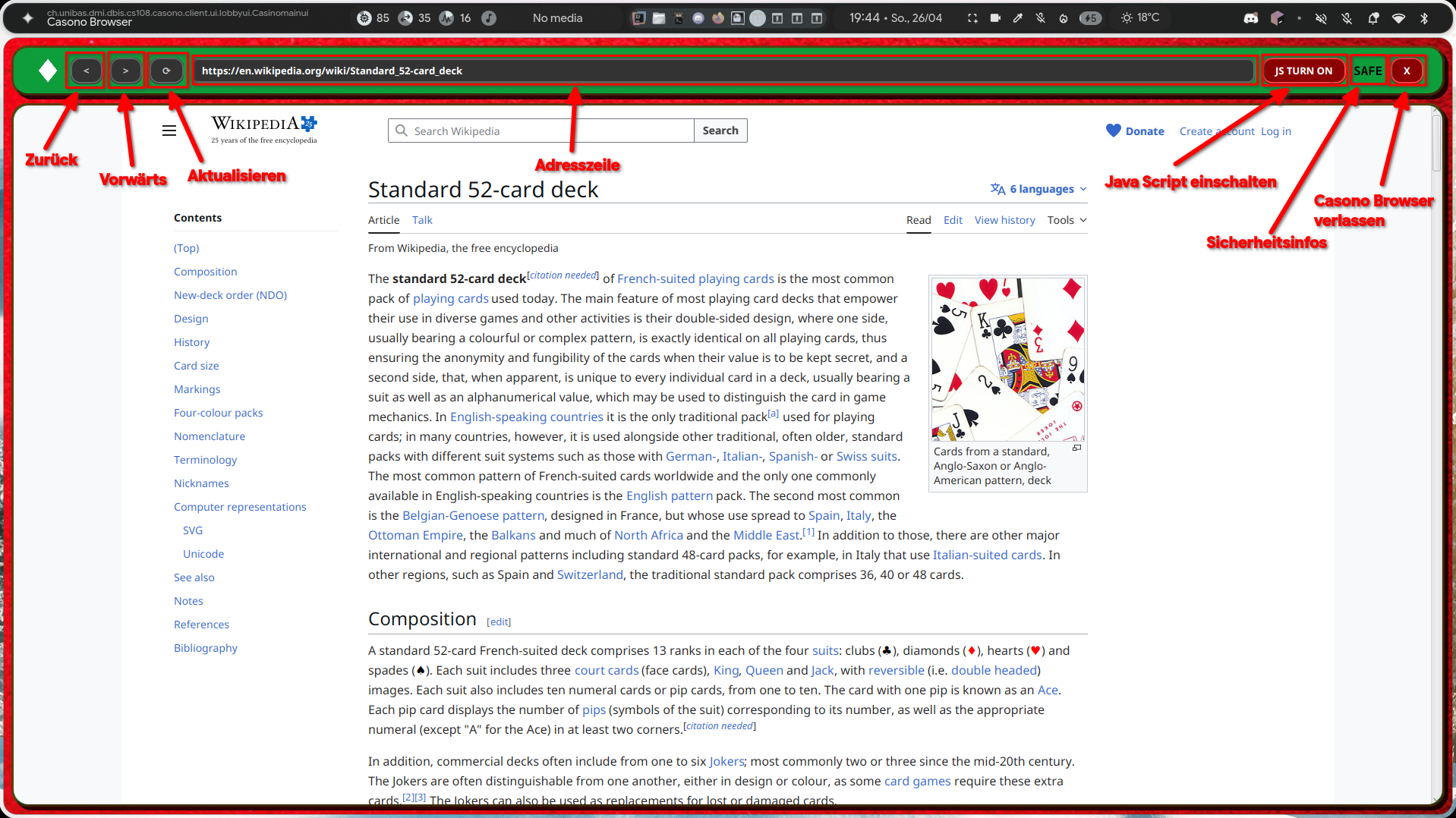This screenshot has height=818, width=1456.
Task: Turn JavaScript on with the JS TURN ON button
Action: pos(1303,71)
